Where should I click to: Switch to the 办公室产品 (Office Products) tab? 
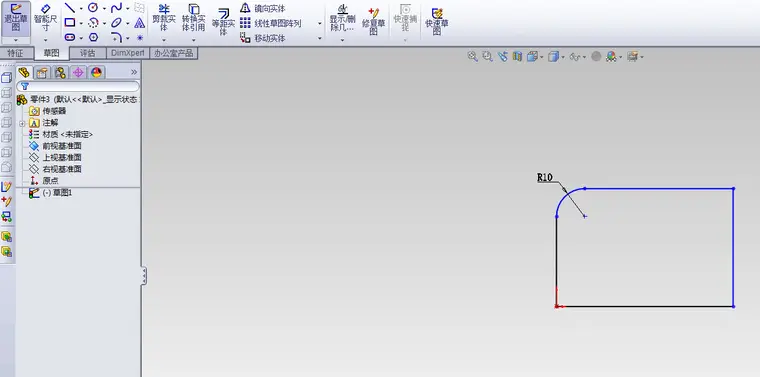(x=174, y=53)
